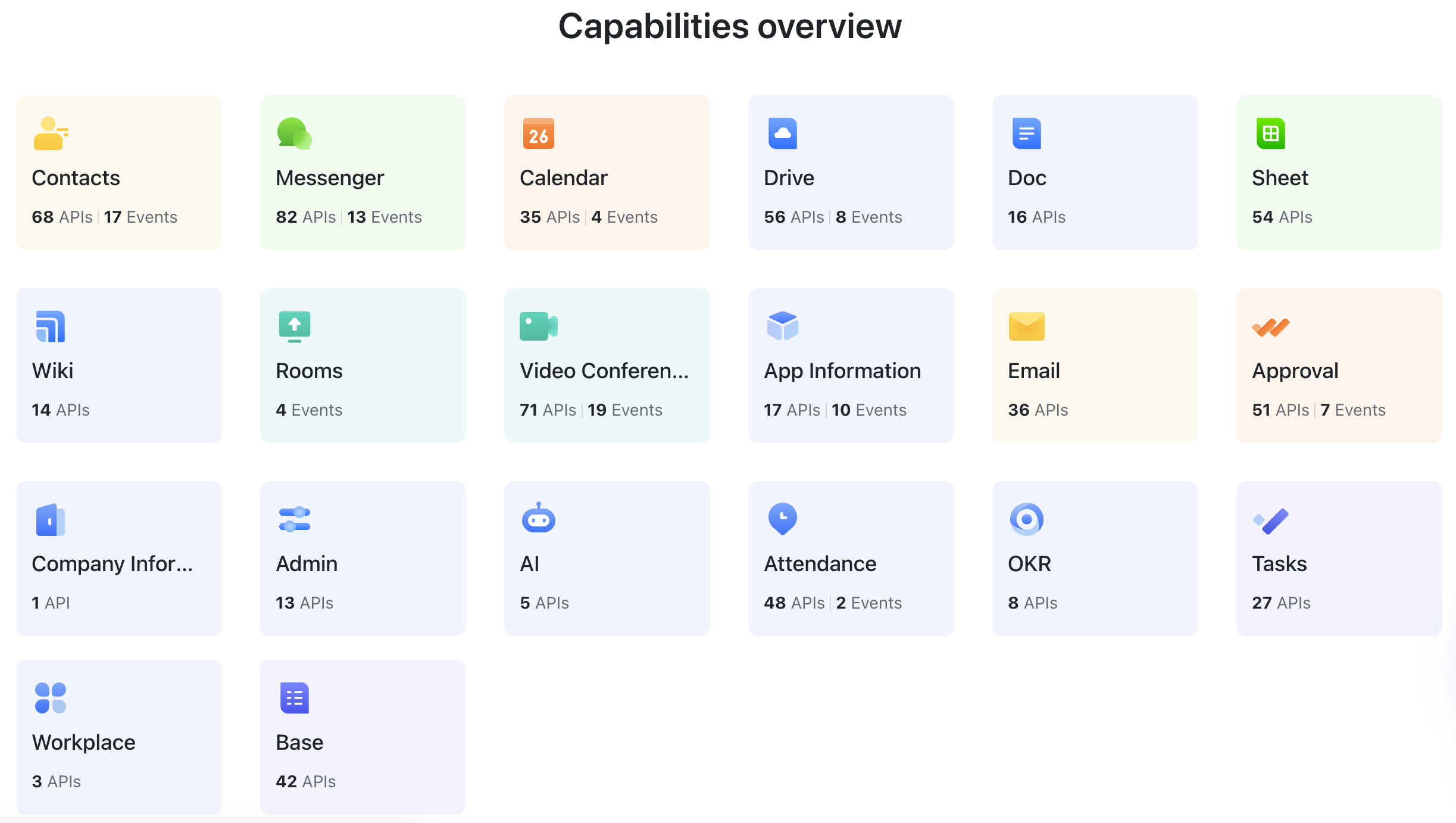Click the orange Calendar 26 icon
The height and width of the screenshot is (823, 1456).
[538, 133]
